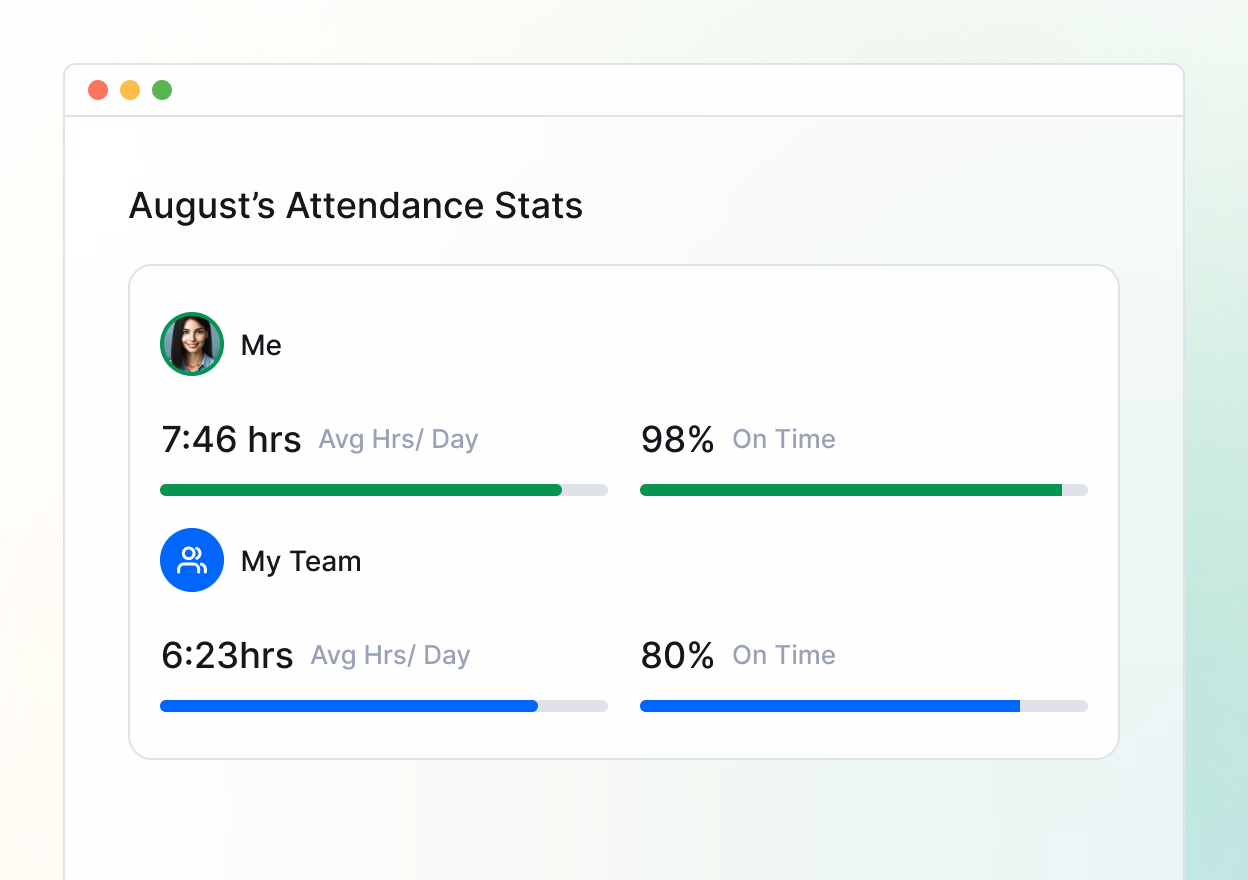Click the green Avg Hrs/Day progress bar

tap(361, 490)
